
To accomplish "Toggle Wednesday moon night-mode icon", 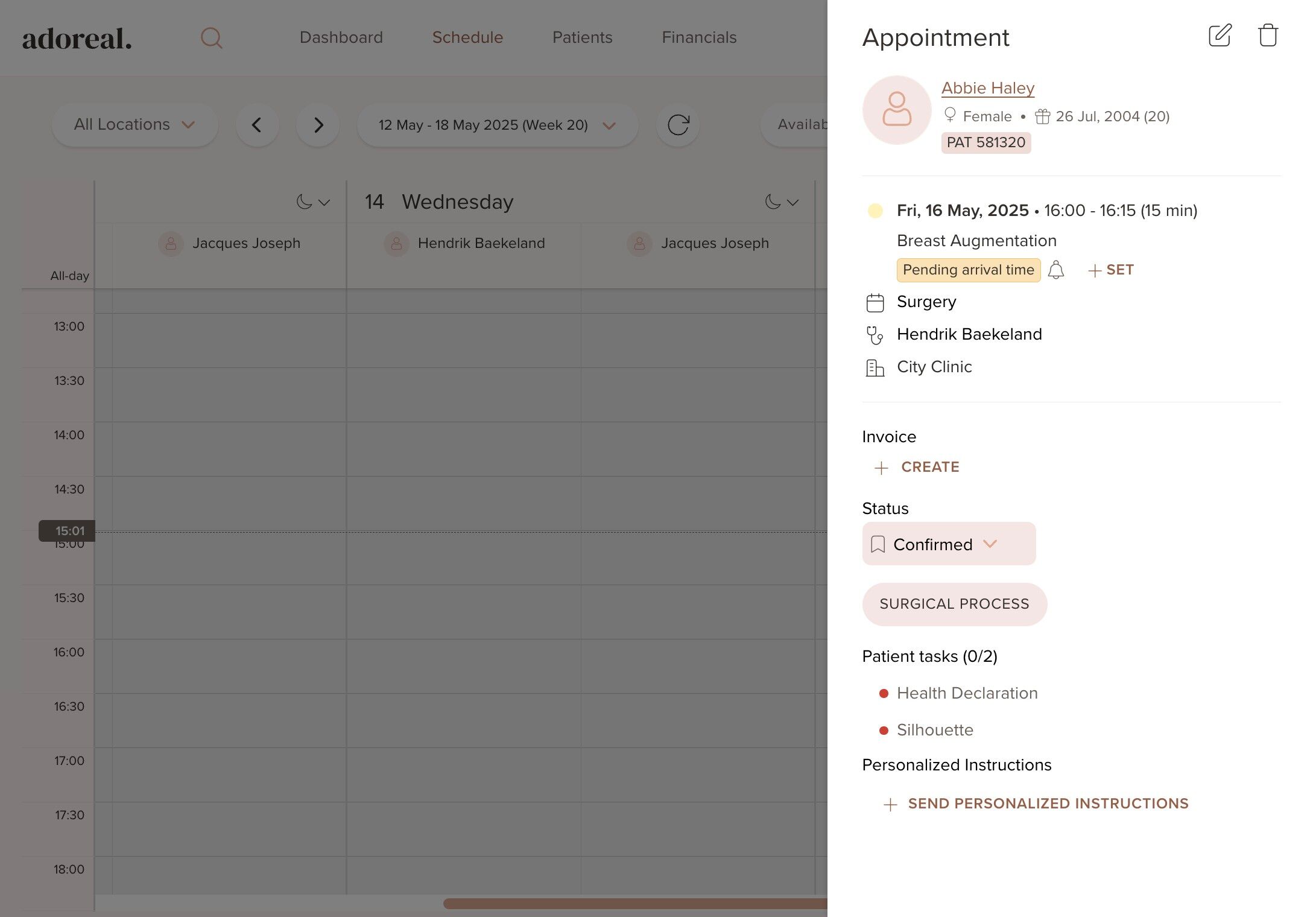I will tap(773, 202).
